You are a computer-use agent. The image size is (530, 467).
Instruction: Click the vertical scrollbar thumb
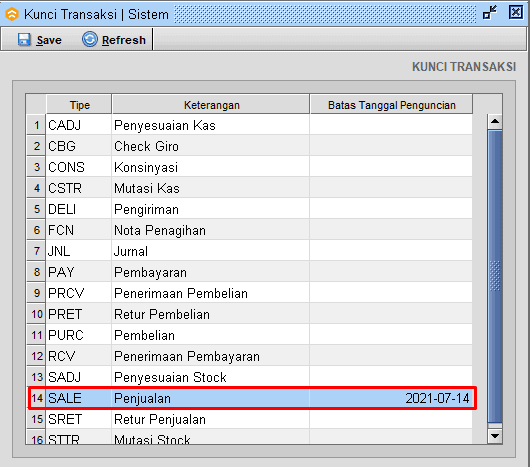point(495,276)
